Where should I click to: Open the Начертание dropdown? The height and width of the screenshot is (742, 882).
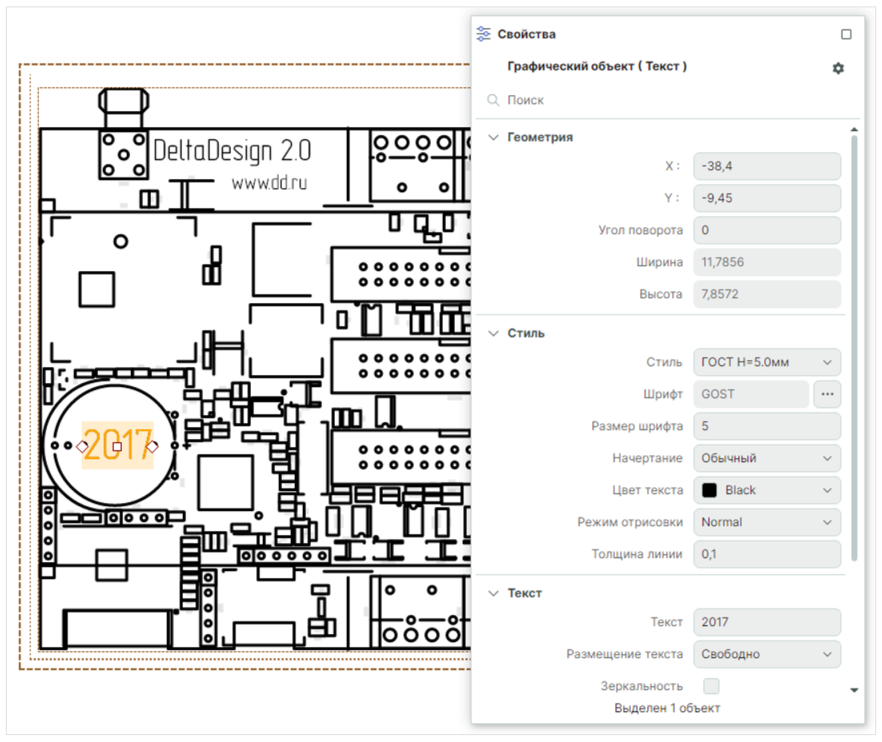tap(766, 458)
